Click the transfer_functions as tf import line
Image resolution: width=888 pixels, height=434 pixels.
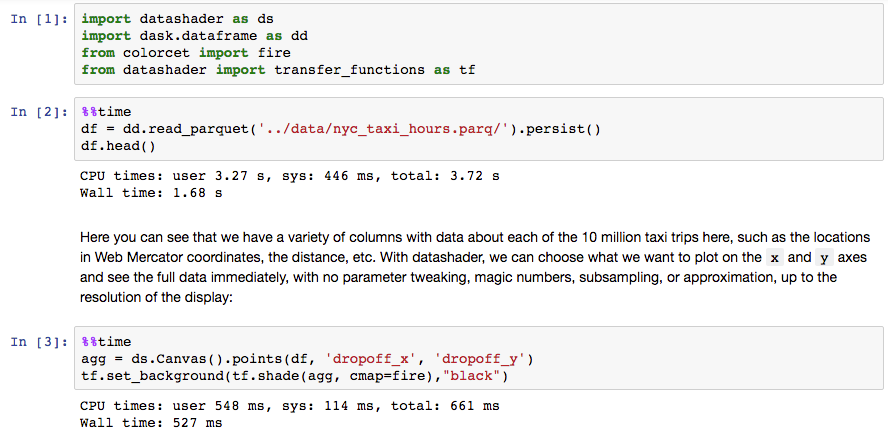278,70
